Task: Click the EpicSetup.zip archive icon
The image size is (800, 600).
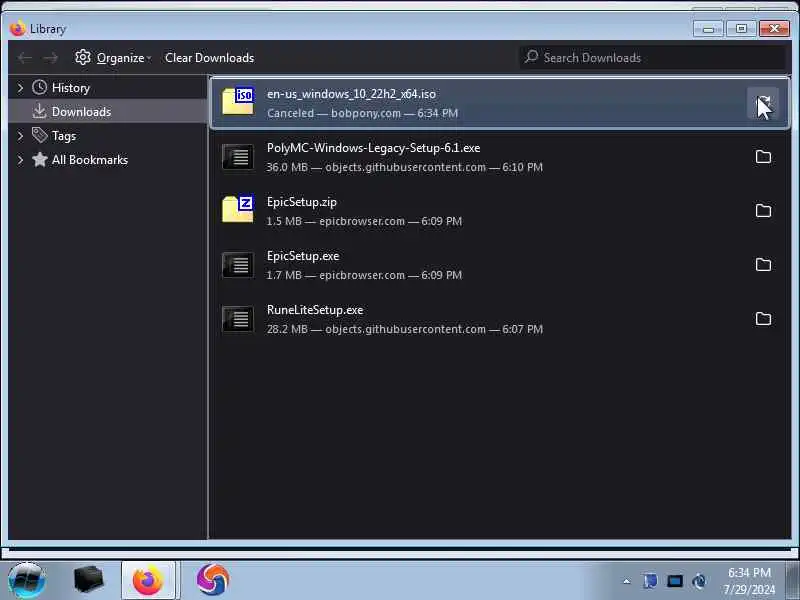Action: (x=238, y=209)
